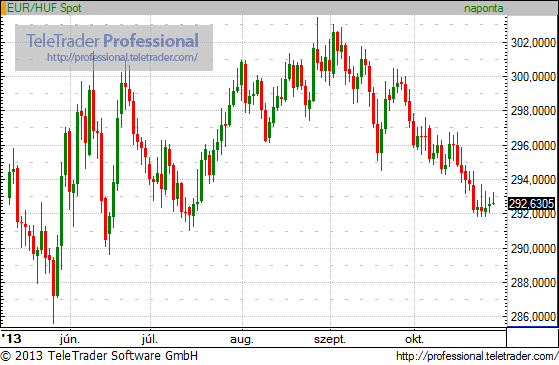
Task: Click the 302,0000 price axis label
Action: pos(533,43)
